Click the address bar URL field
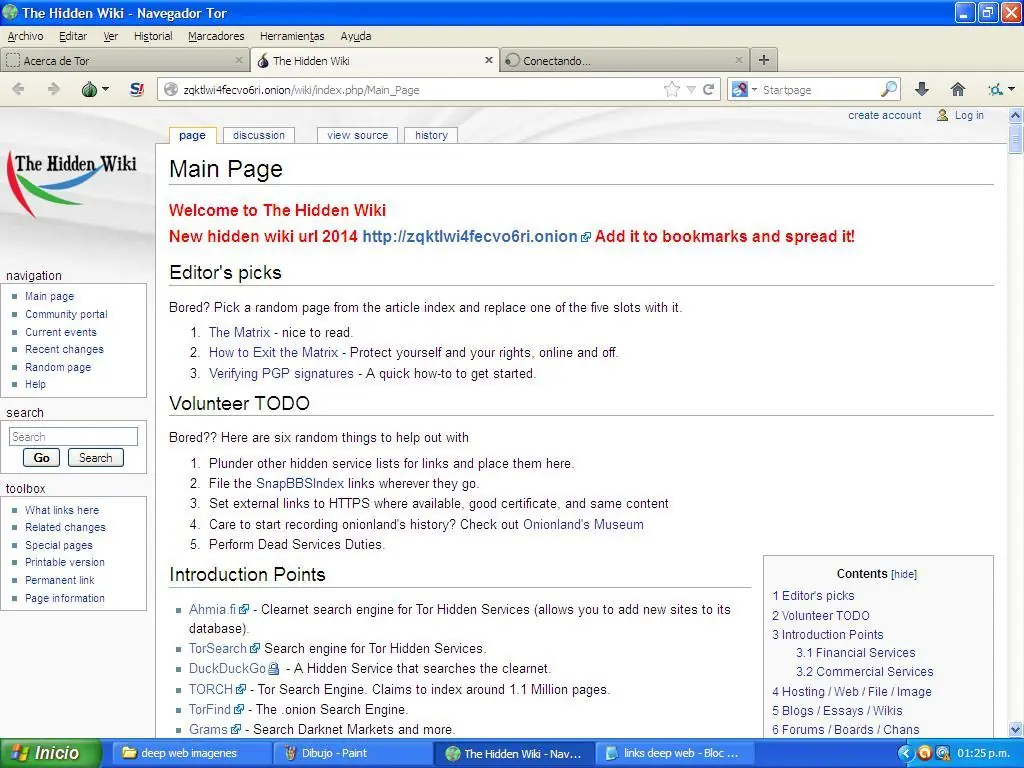Screen dimensions: 1024x768 click(418, 89)
